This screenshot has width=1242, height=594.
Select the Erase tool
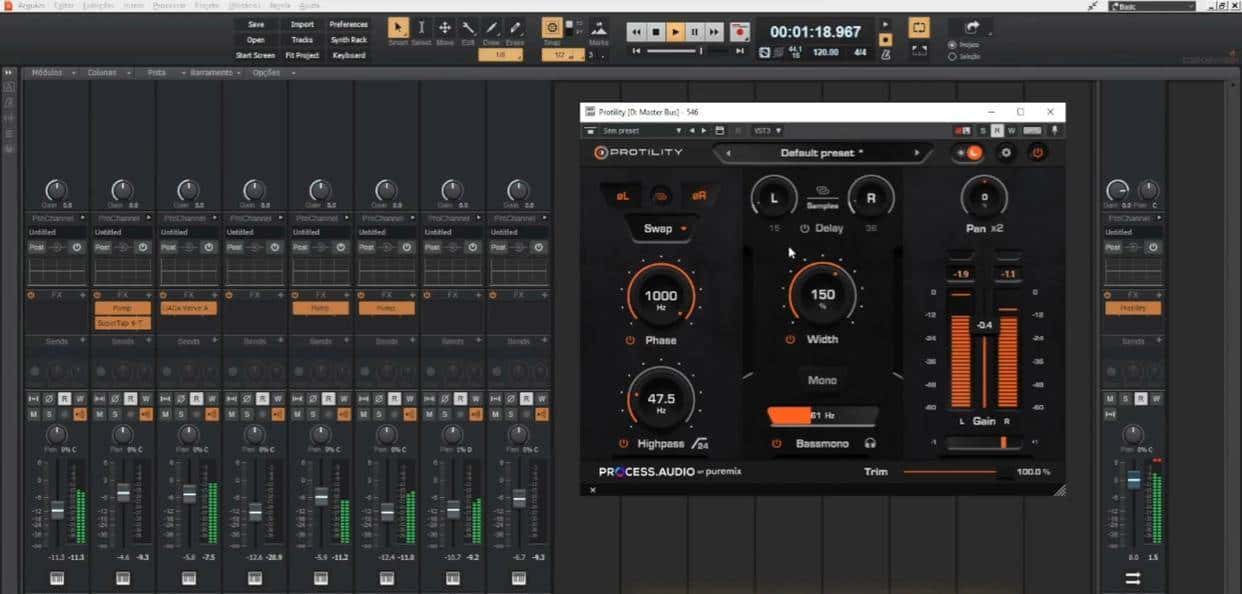[x=515, y=28]
